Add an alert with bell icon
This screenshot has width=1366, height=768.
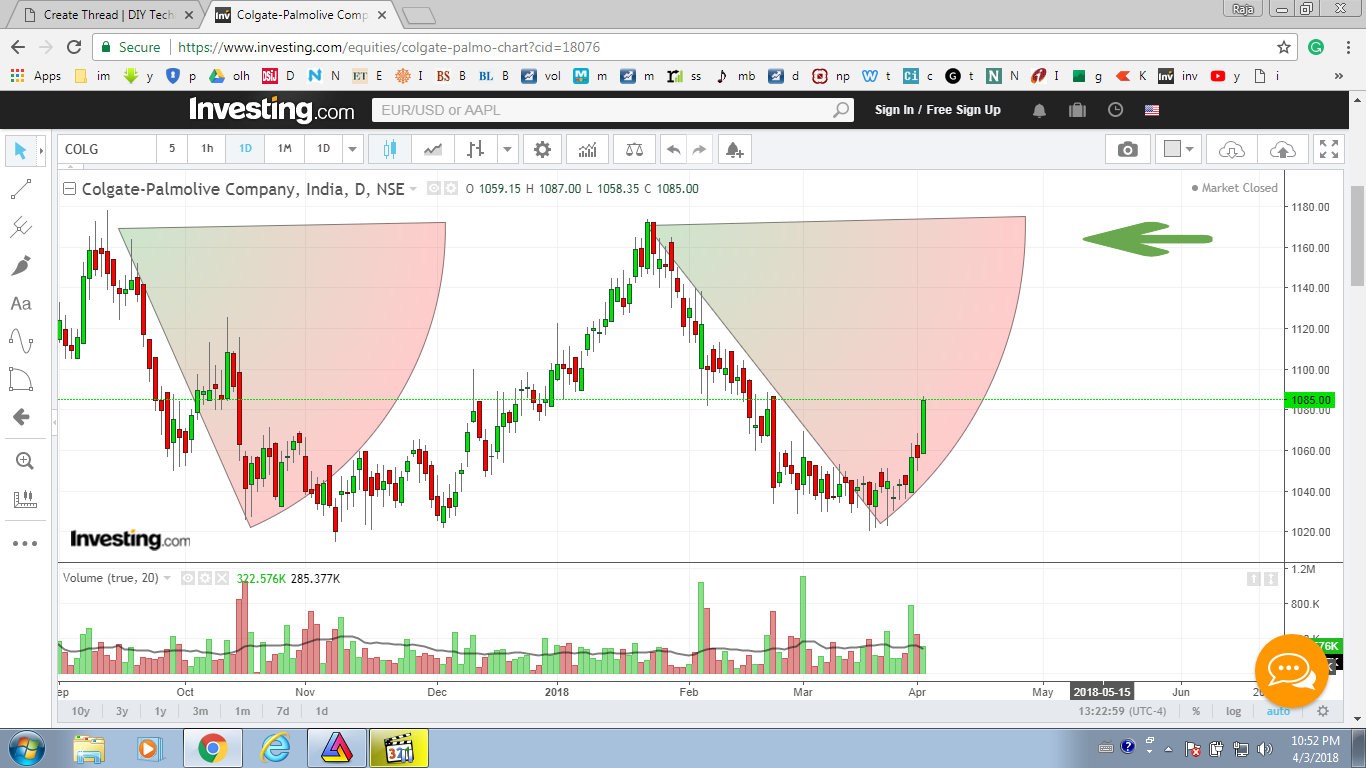point(734,149)
